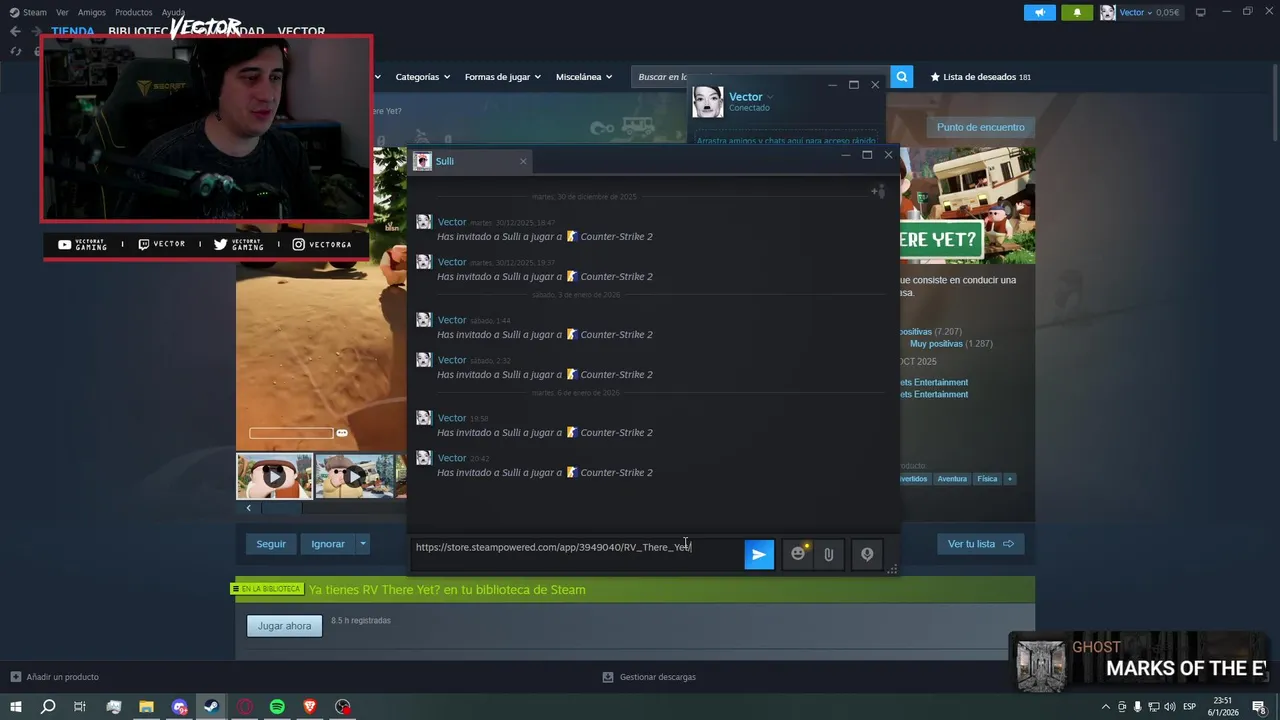This screenshot has width=1280, height=720.
Task: Click the video progress bar in game trailer
Action: (x=291, y=433)
